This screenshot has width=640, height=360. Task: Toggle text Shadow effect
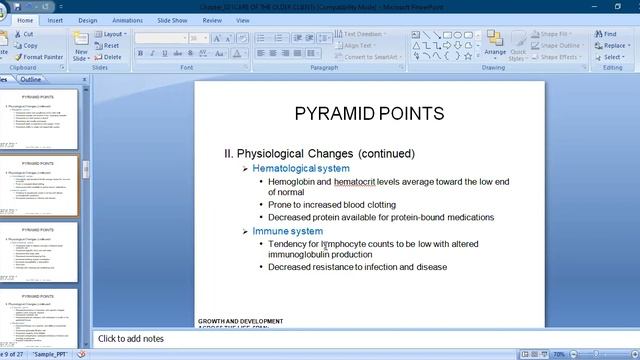[x=190, y=53]
